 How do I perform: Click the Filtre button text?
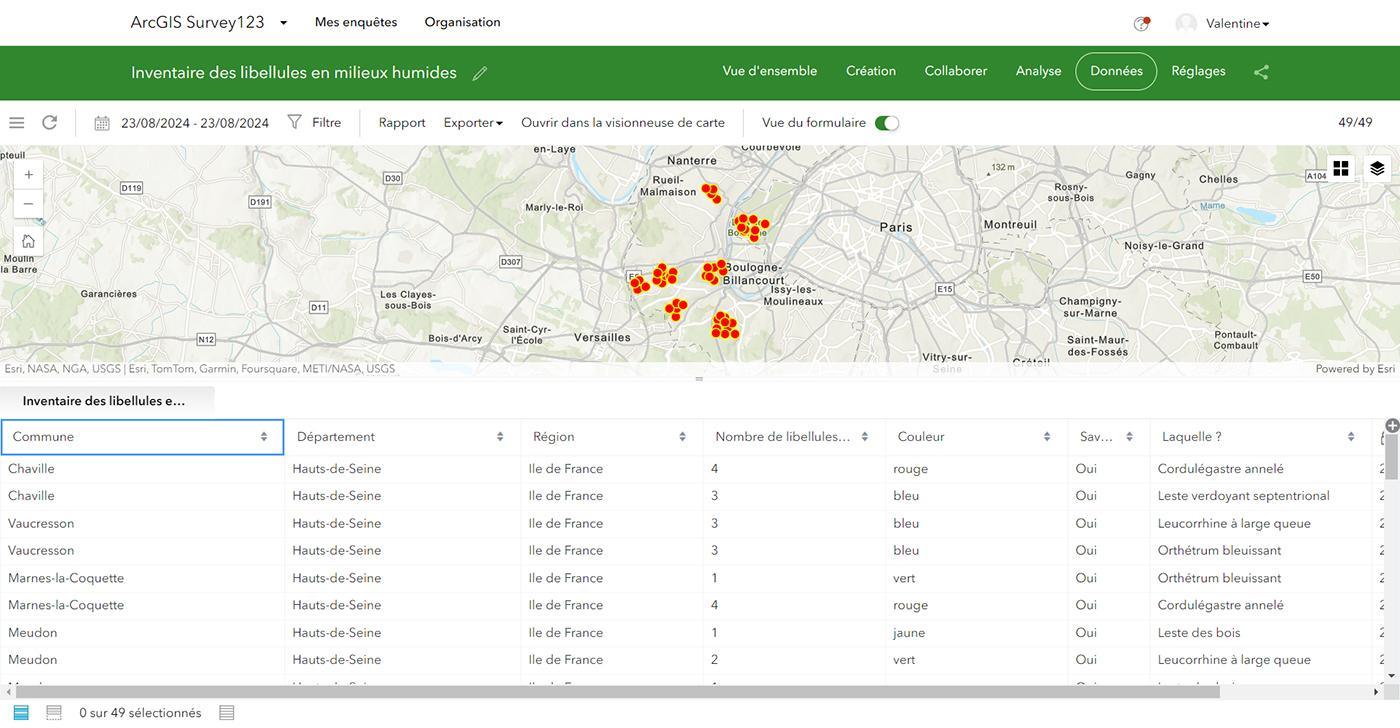point(327,122)
